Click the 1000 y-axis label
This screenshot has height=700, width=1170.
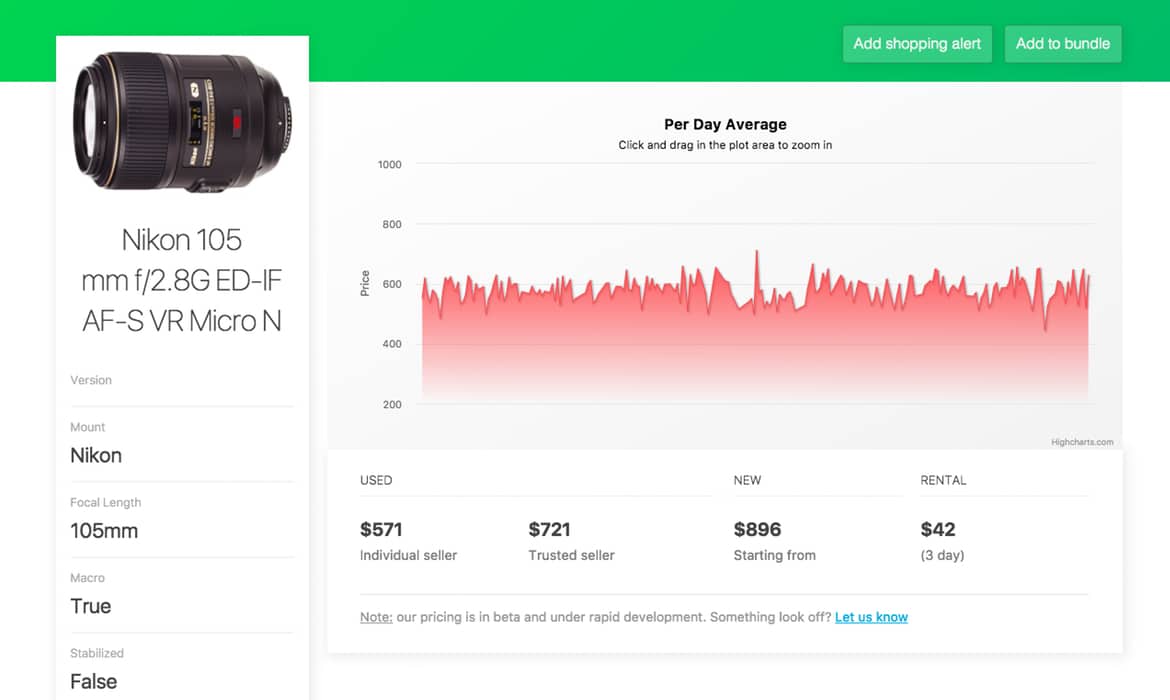(390, 165)
